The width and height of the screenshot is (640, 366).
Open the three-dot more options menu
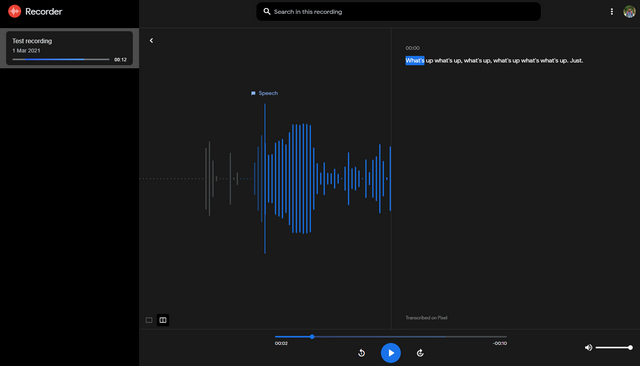pyautogui.click(x=611, y=11)
